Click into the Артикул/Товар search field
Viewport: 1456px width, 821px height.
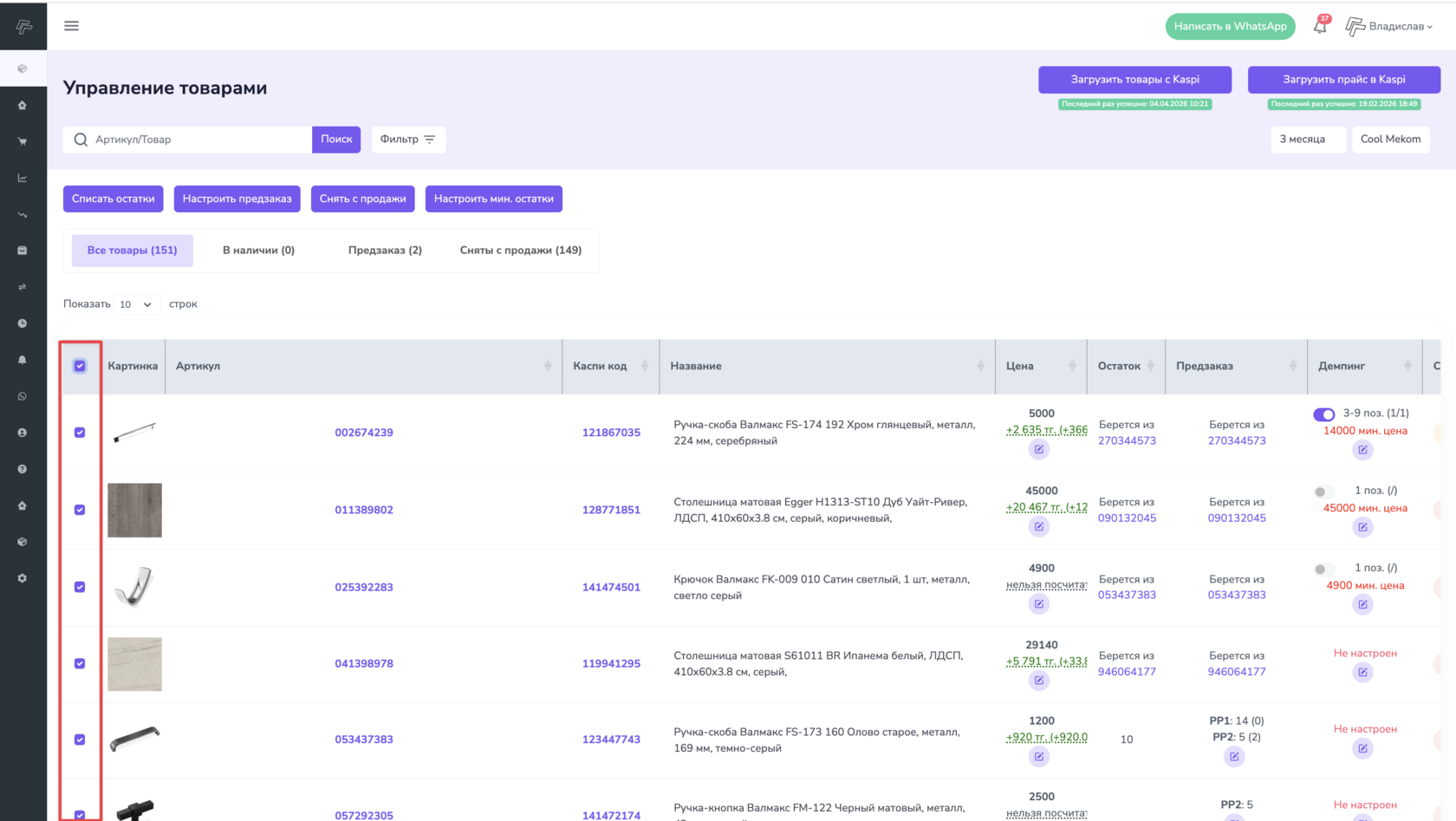199,140
